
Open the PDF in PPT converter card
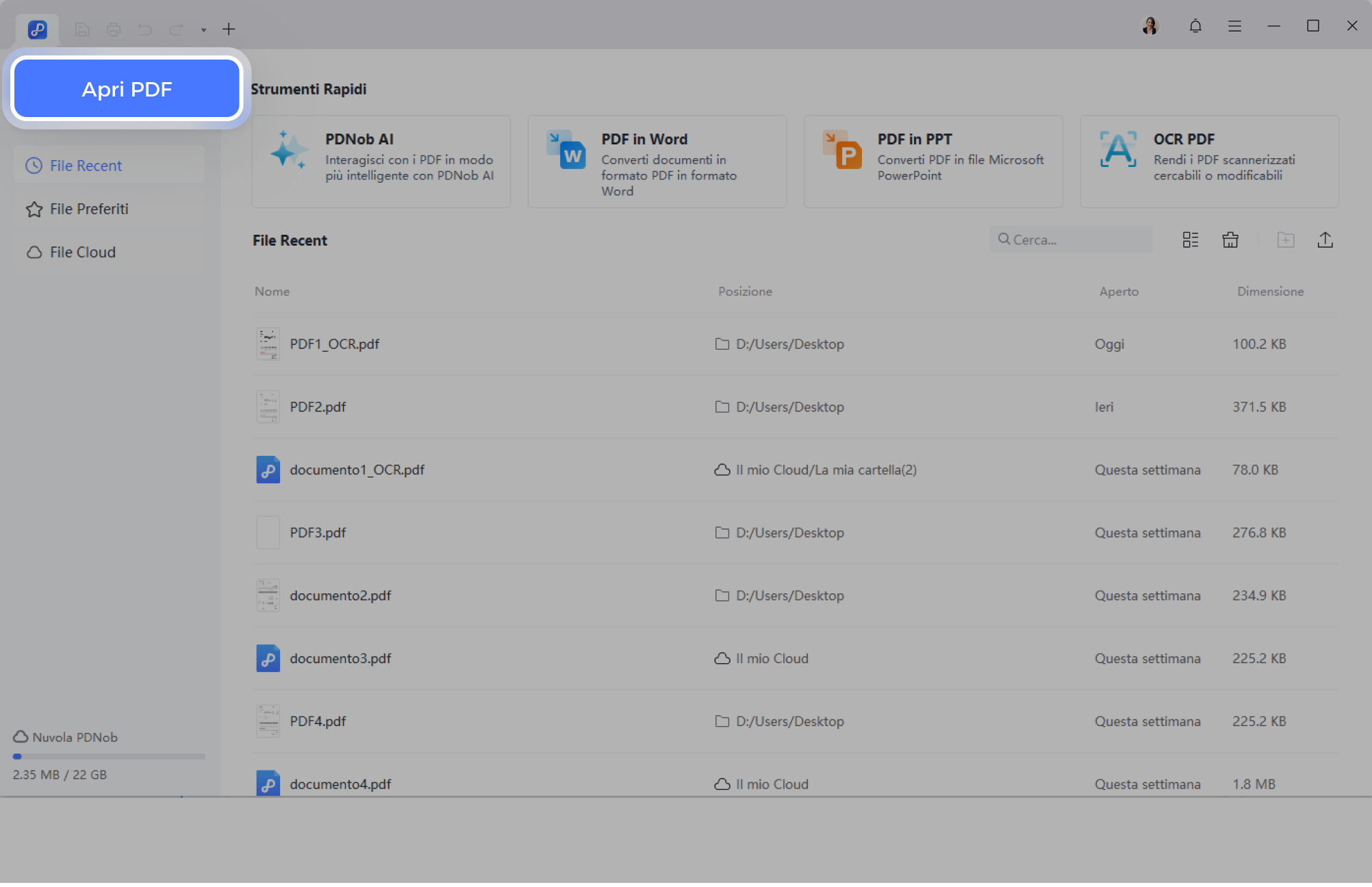[x=933, y=162]
